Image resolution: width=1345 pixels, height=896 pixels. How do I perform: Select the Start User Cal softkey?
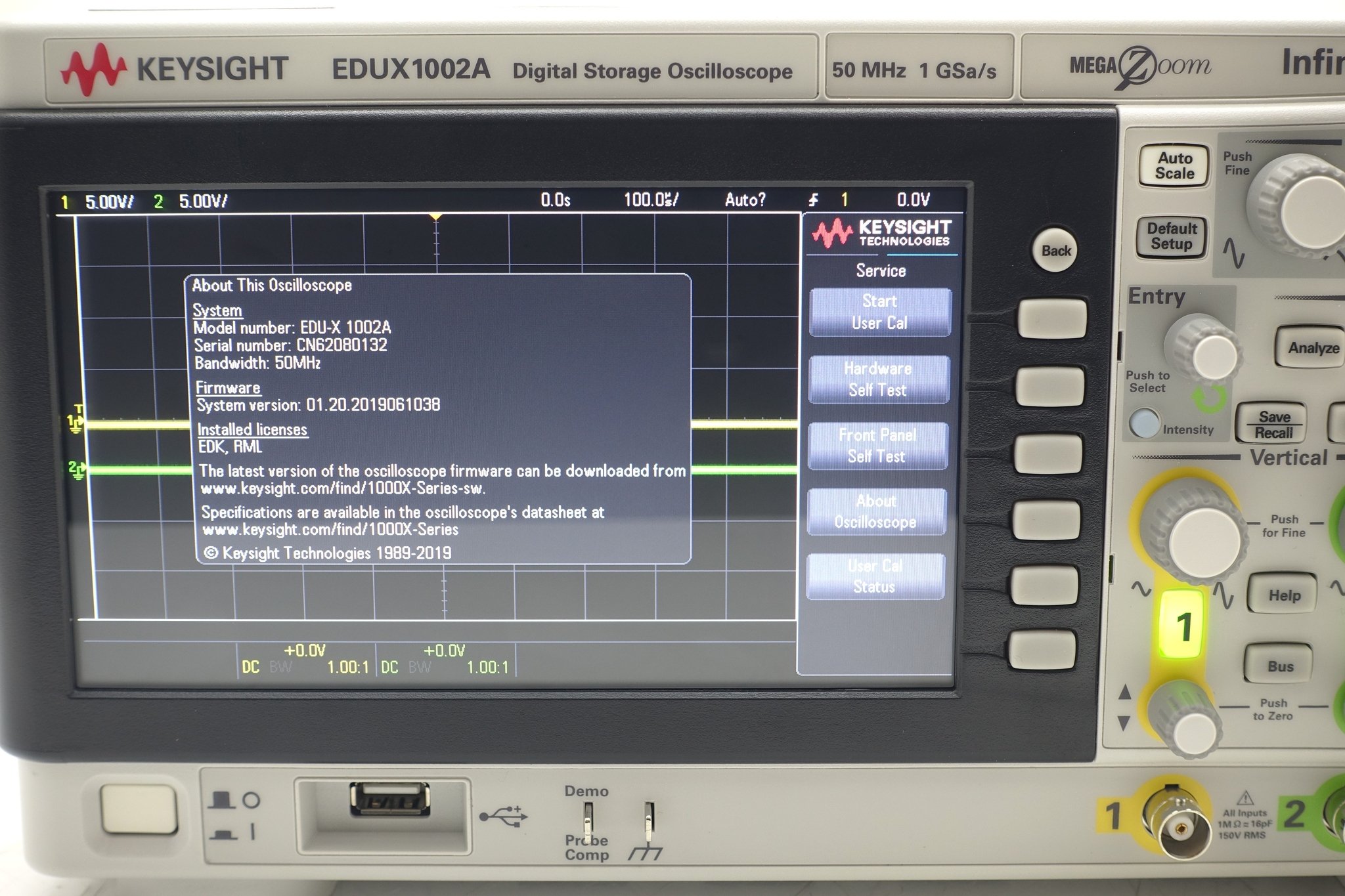click(x=880, y=312)
